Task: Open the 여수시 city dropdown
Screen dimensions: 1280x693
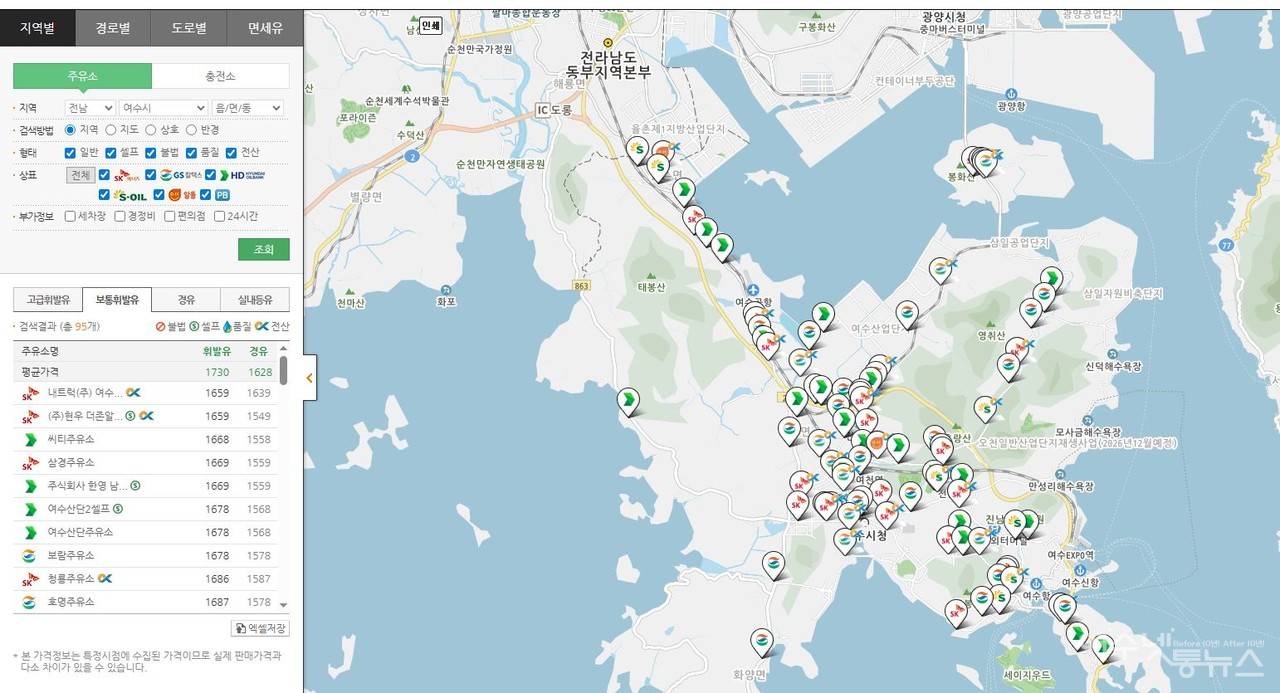Action: tap(162, 108)
